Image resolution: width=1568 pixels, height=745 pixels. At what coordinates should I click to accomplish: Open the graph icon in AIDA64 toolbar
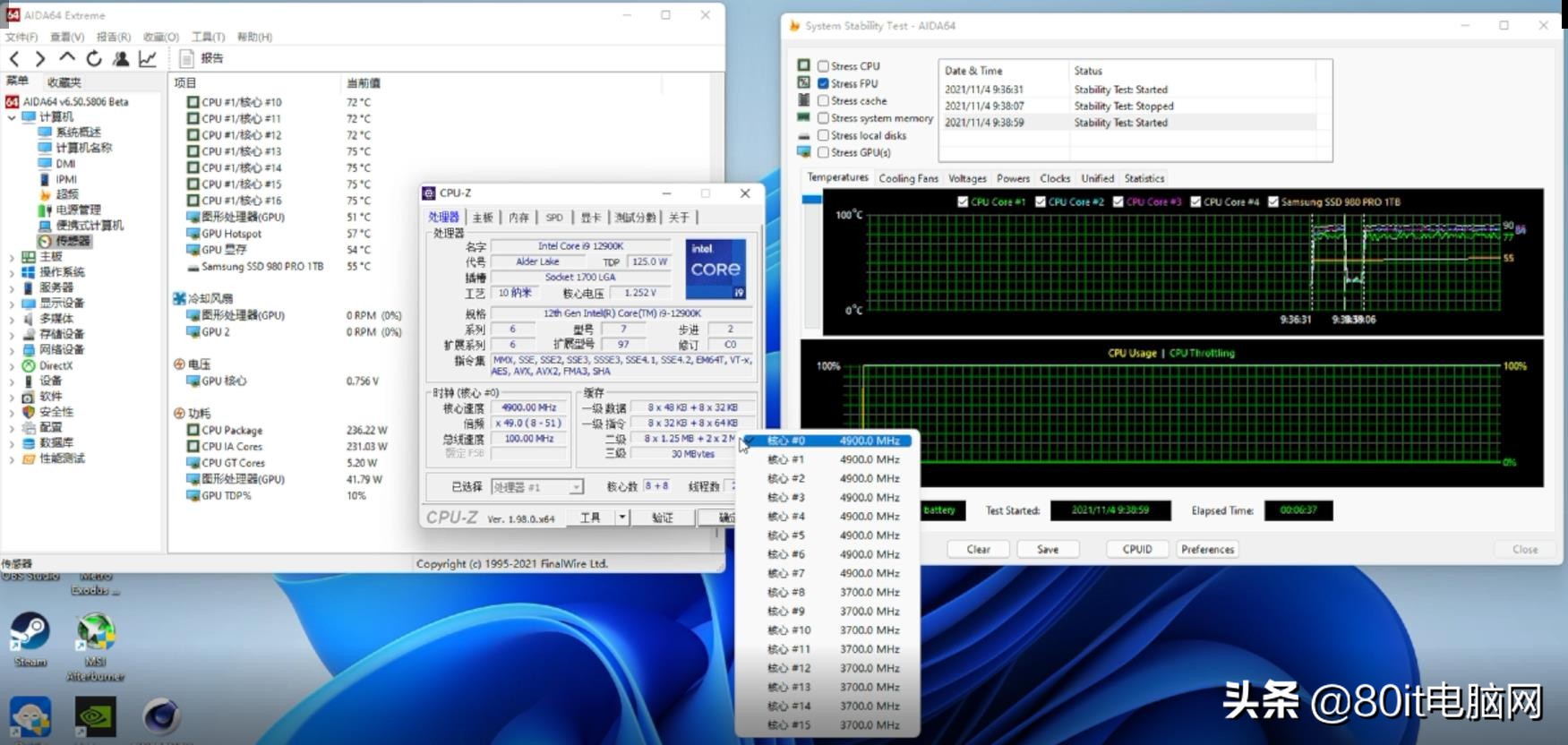148,59
